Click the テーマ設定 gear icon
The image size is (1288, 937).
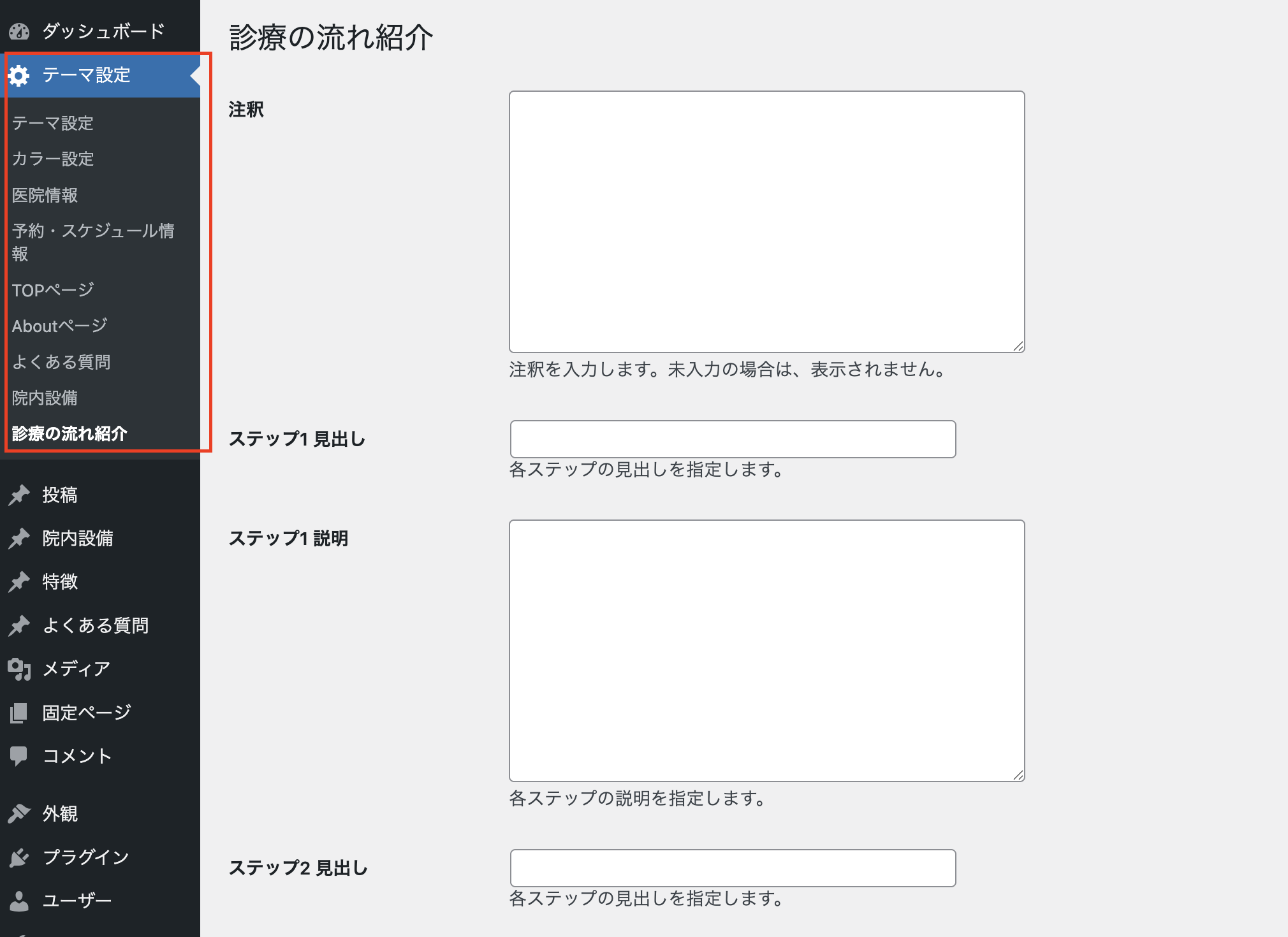coord(19,75)
